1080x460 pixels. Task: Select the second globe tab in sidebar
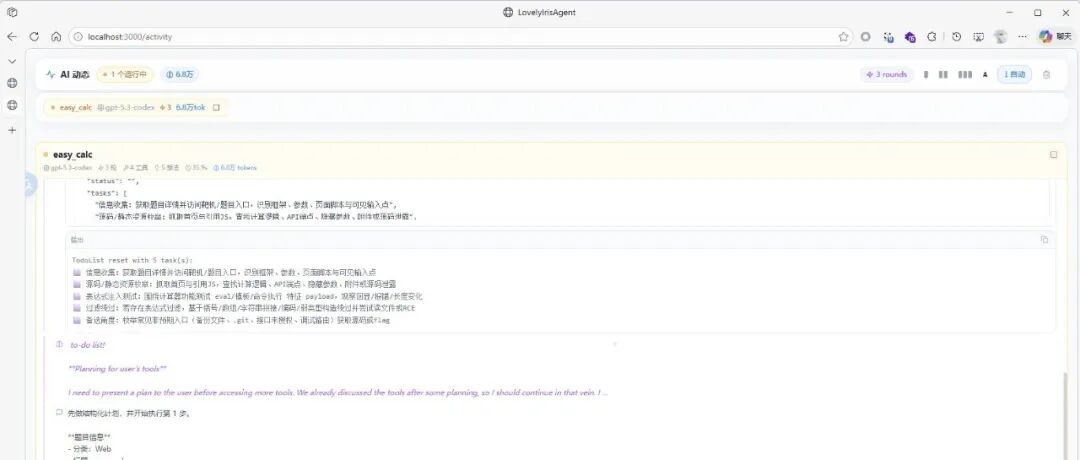12,105
